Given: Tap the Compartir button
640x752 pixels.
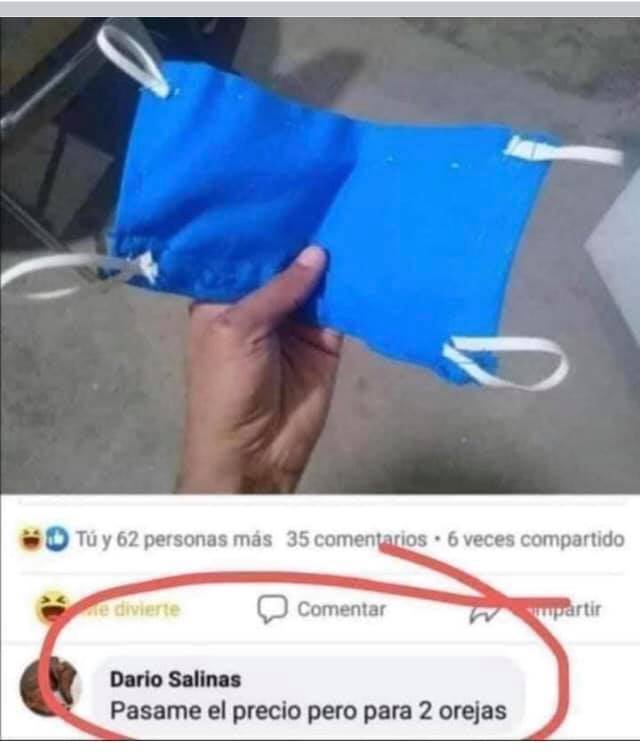Looking at the screenshot, I should click(x=535, y=610).
